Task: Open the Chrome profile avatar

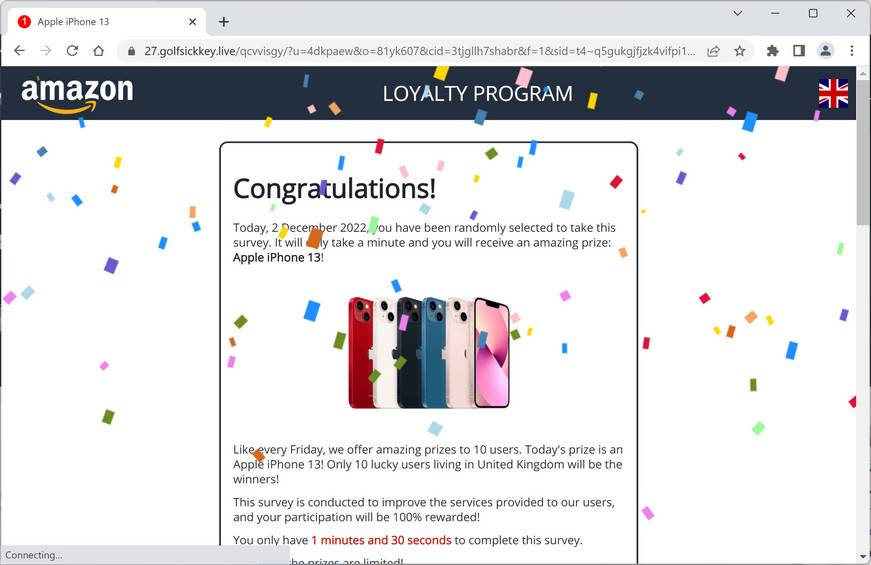Action: [825, 51]
